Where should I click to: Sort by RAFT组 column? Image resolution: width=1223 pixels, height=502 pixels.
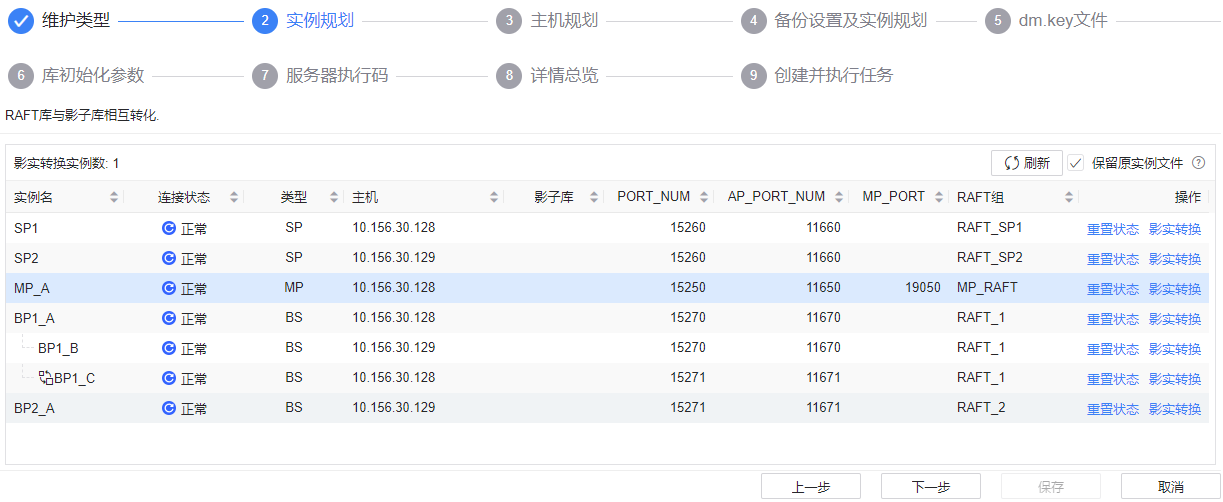pyautogui.click(x=1069, y=197)
